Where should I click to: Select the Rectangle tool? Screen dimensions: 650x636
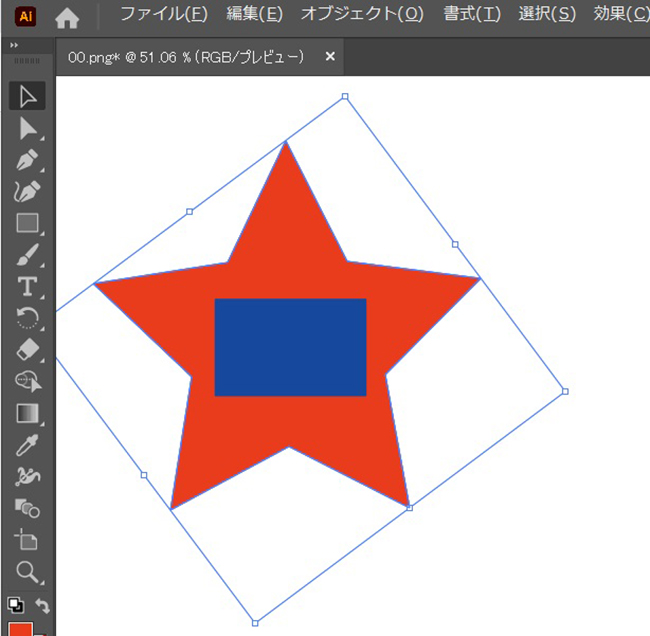tap(27, 223)
